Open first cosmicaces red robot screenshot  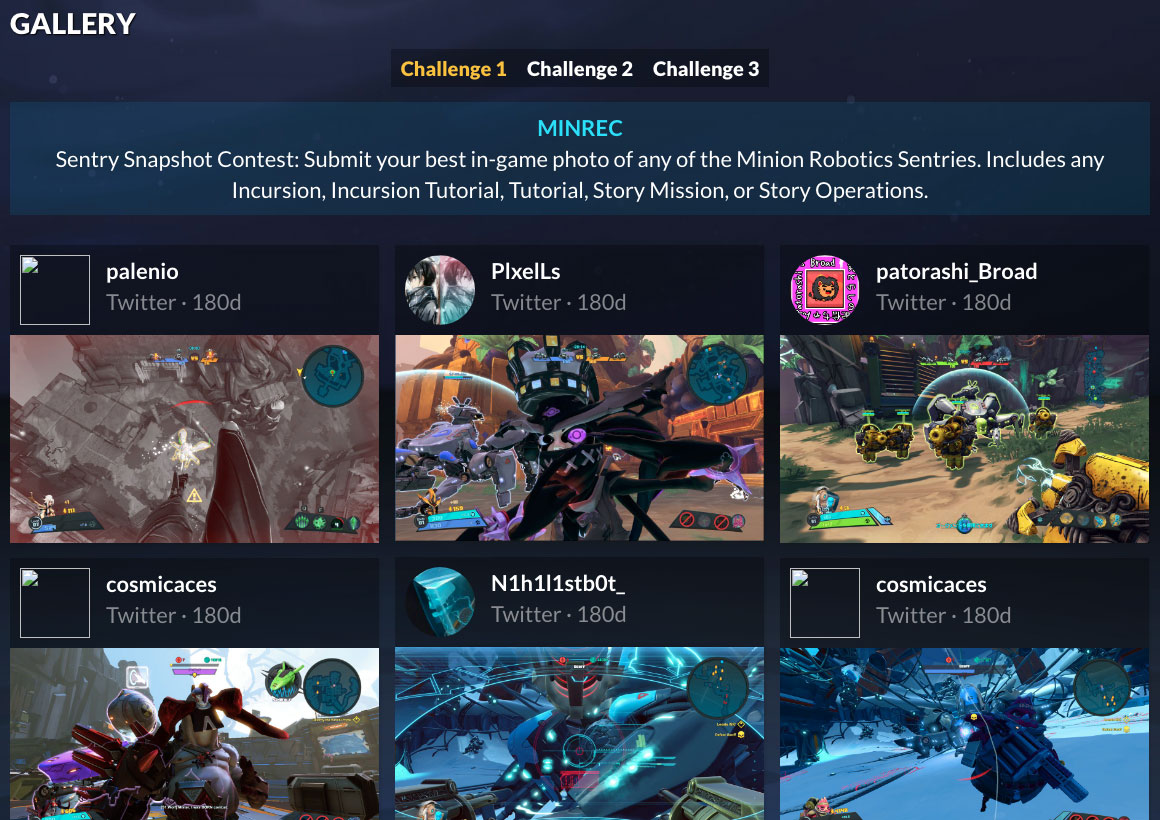tap(195, 733)
